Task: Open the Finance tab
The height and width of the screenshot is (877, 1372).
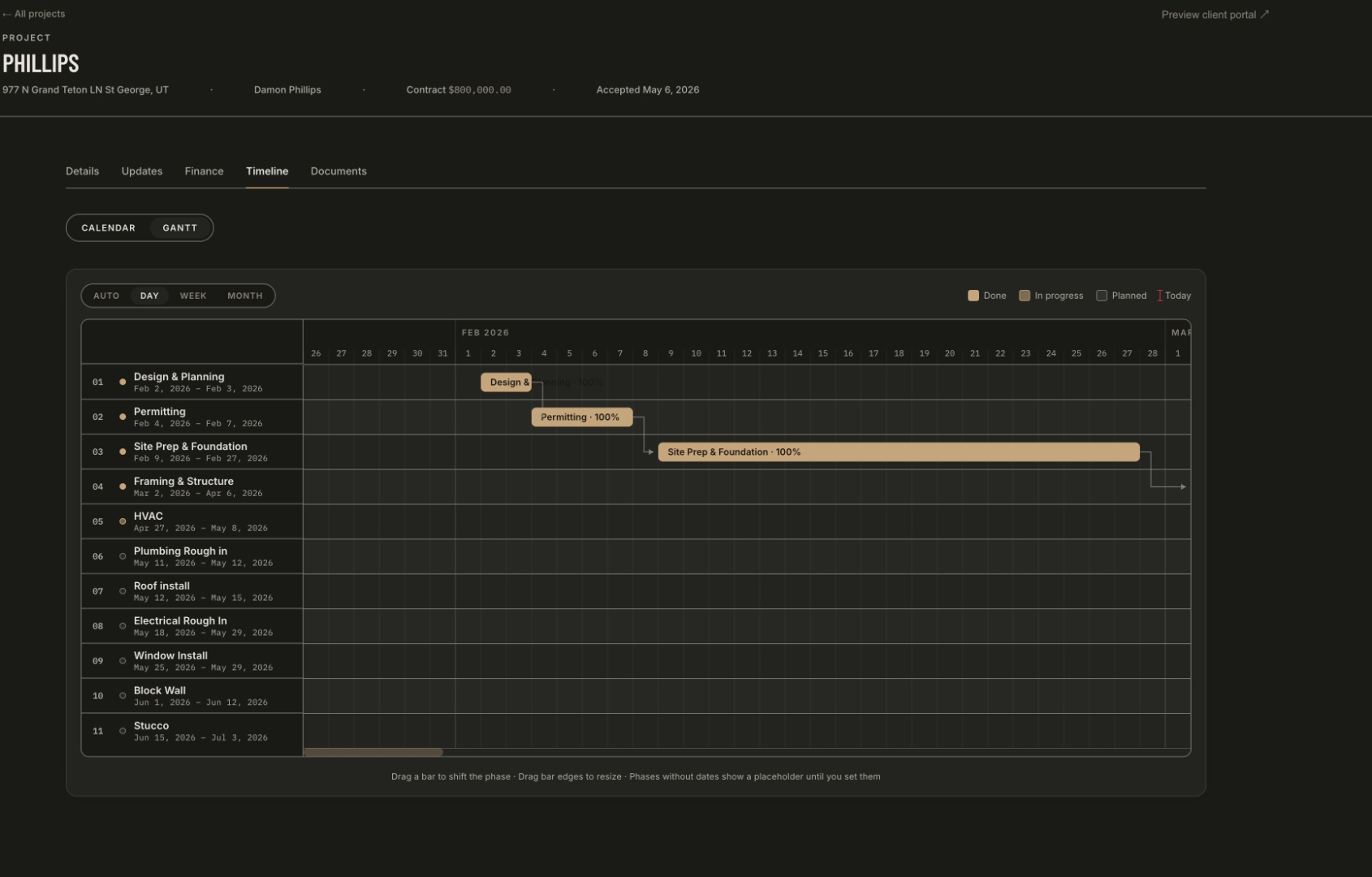Action: [204, 171]
